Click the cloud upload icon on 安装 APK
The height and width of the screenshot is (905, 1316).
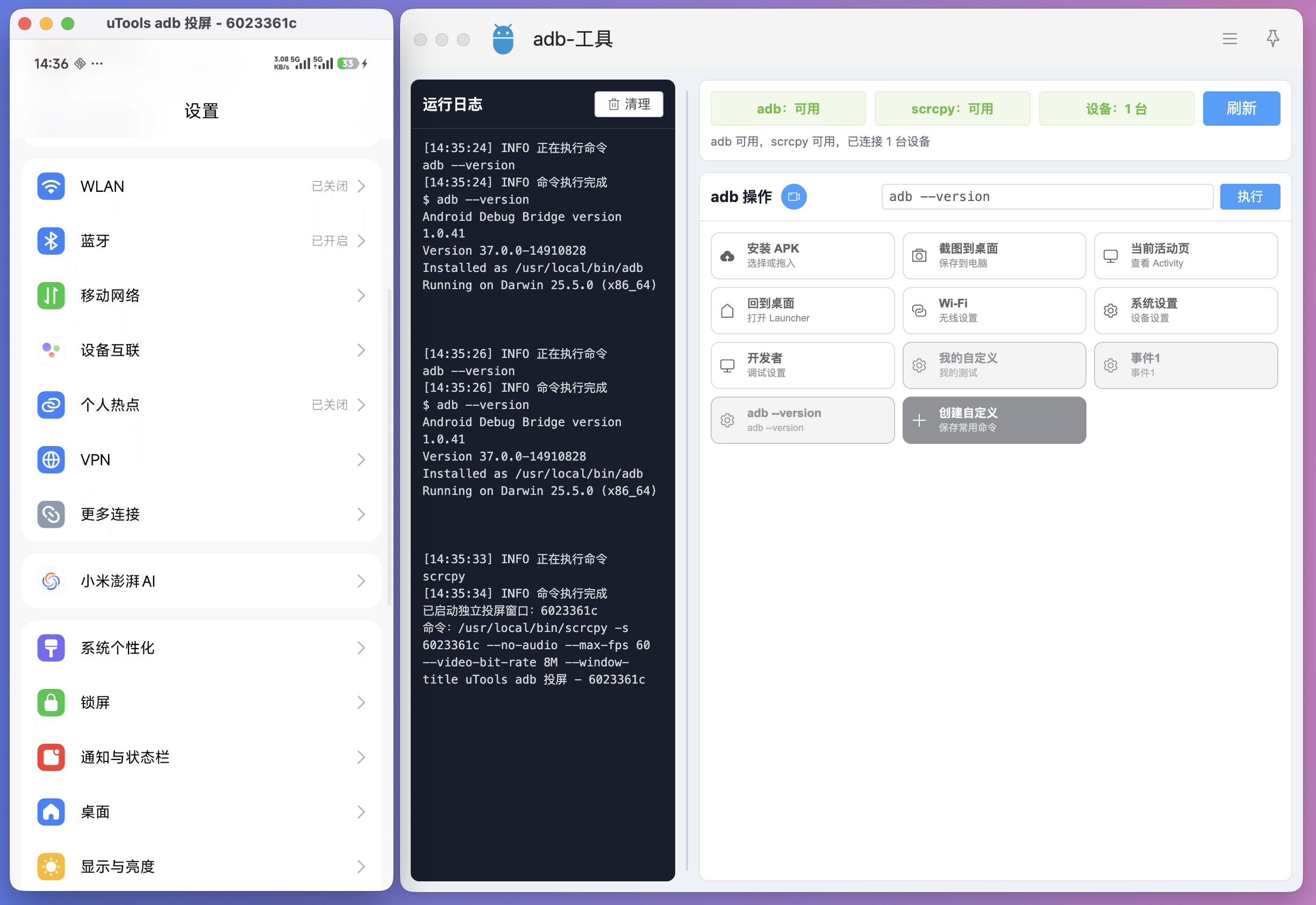click(x=727, y=256)
